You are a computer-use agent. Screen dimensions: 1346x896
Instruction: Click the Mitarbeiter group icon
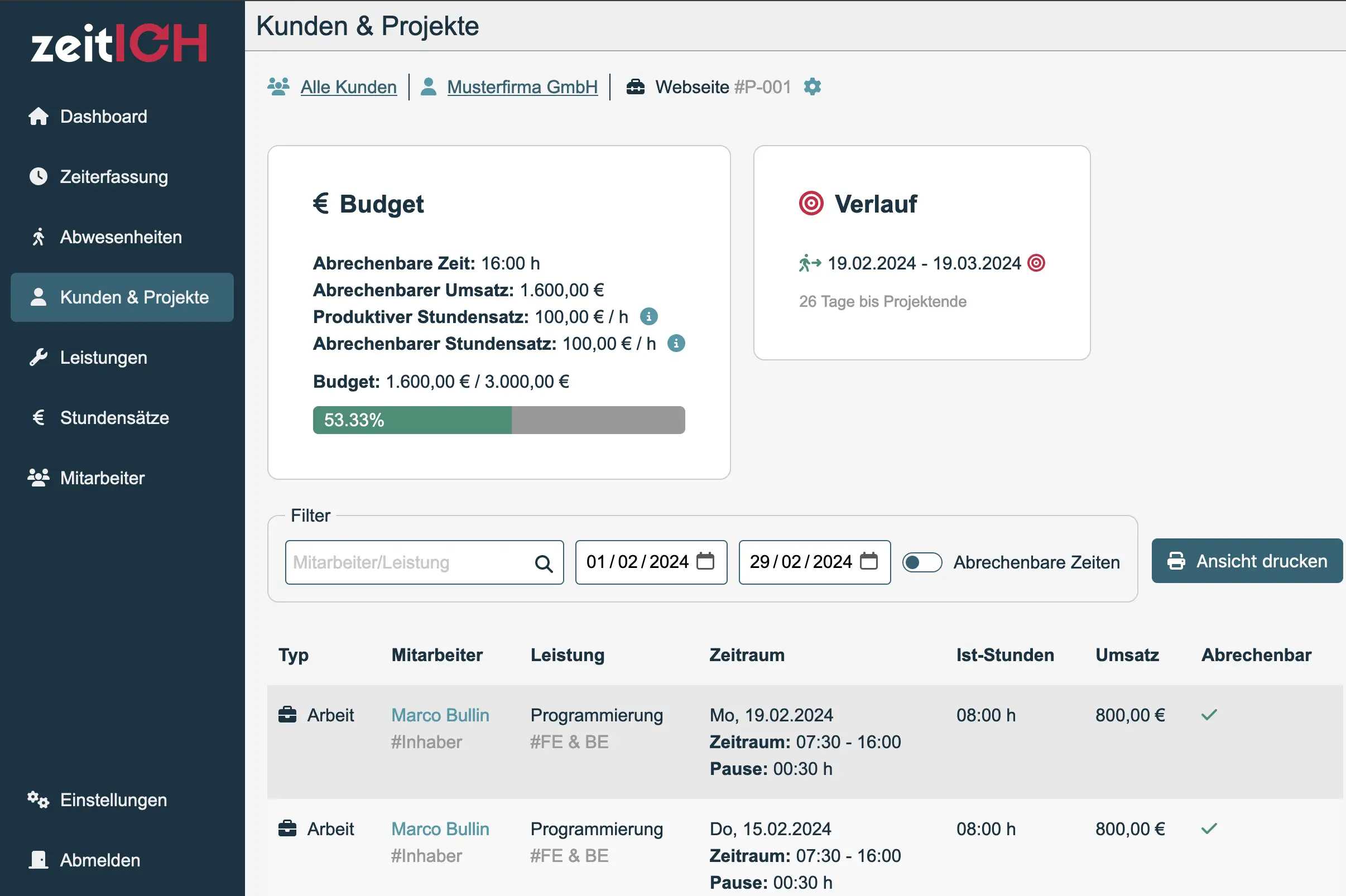[39, 478]
